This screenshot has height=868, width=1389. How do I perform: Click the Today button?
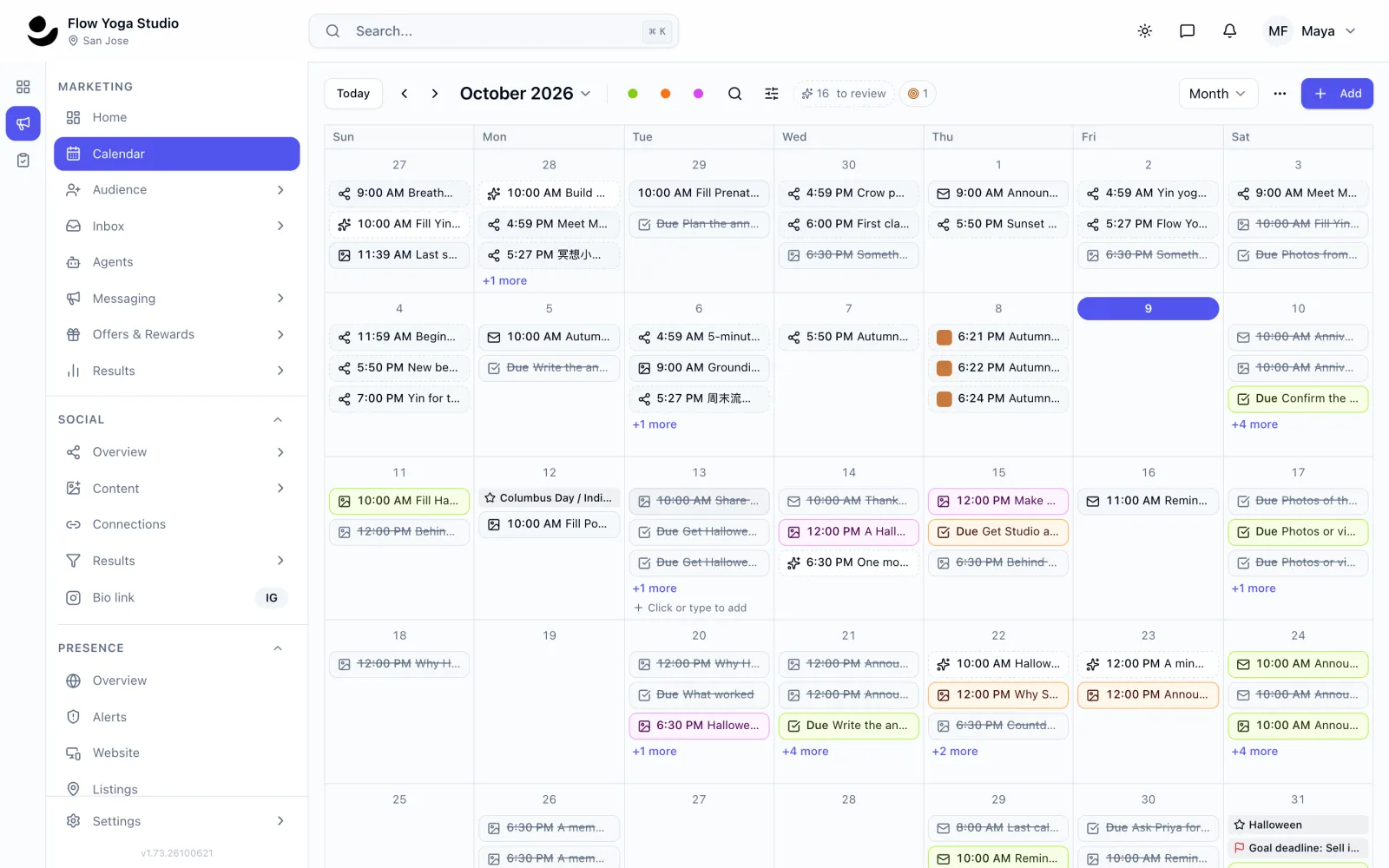click(353, 94)
